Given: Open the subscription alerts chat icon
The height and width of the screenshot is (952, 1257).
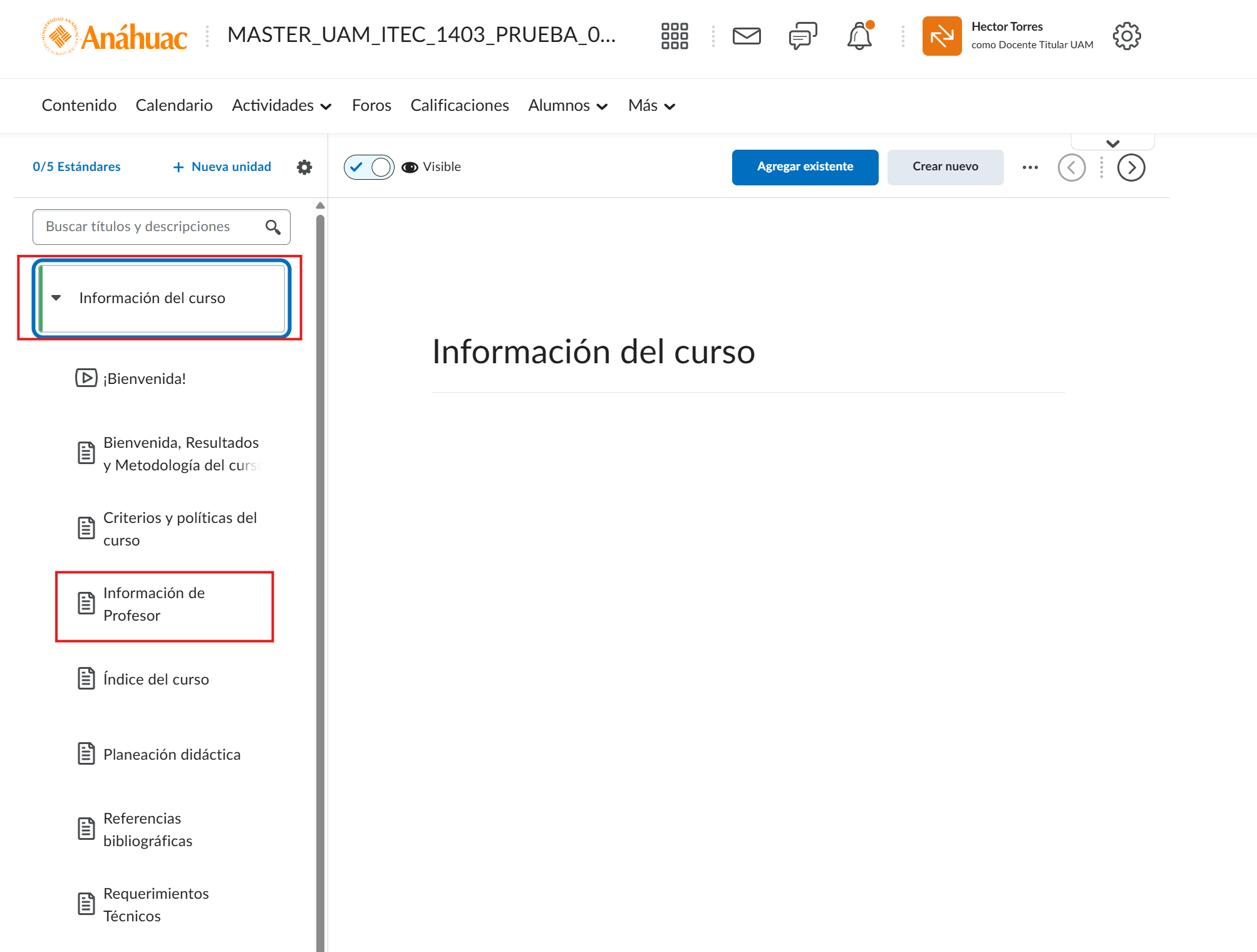Looking at the screenshot, I should pos(803,36).
